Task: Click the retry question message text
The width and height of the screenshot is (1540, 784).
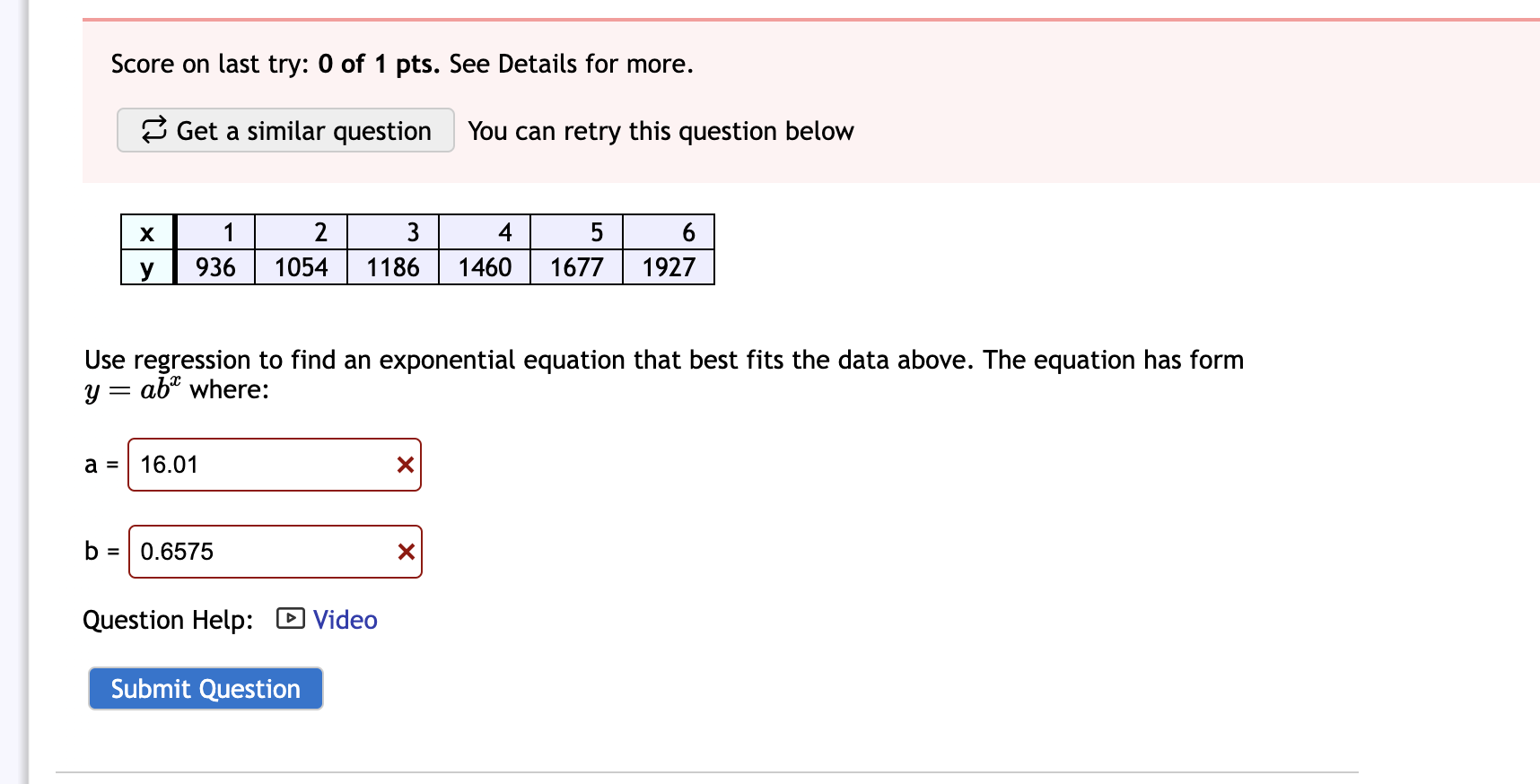Action: coord(661,131)
